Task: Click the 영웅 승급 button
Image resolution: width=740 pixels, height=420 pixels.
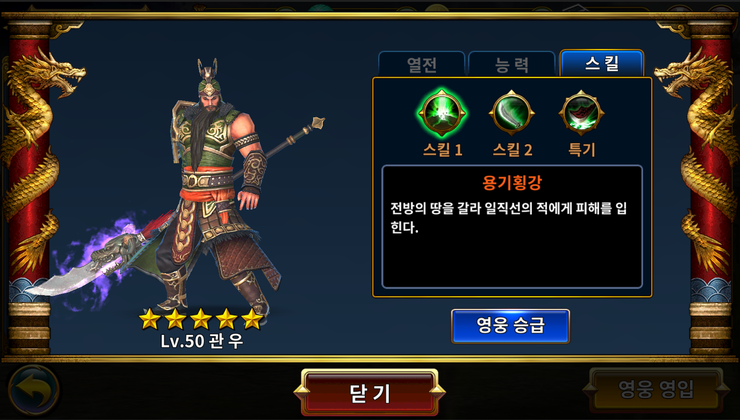Action: (x=510, y=326)
